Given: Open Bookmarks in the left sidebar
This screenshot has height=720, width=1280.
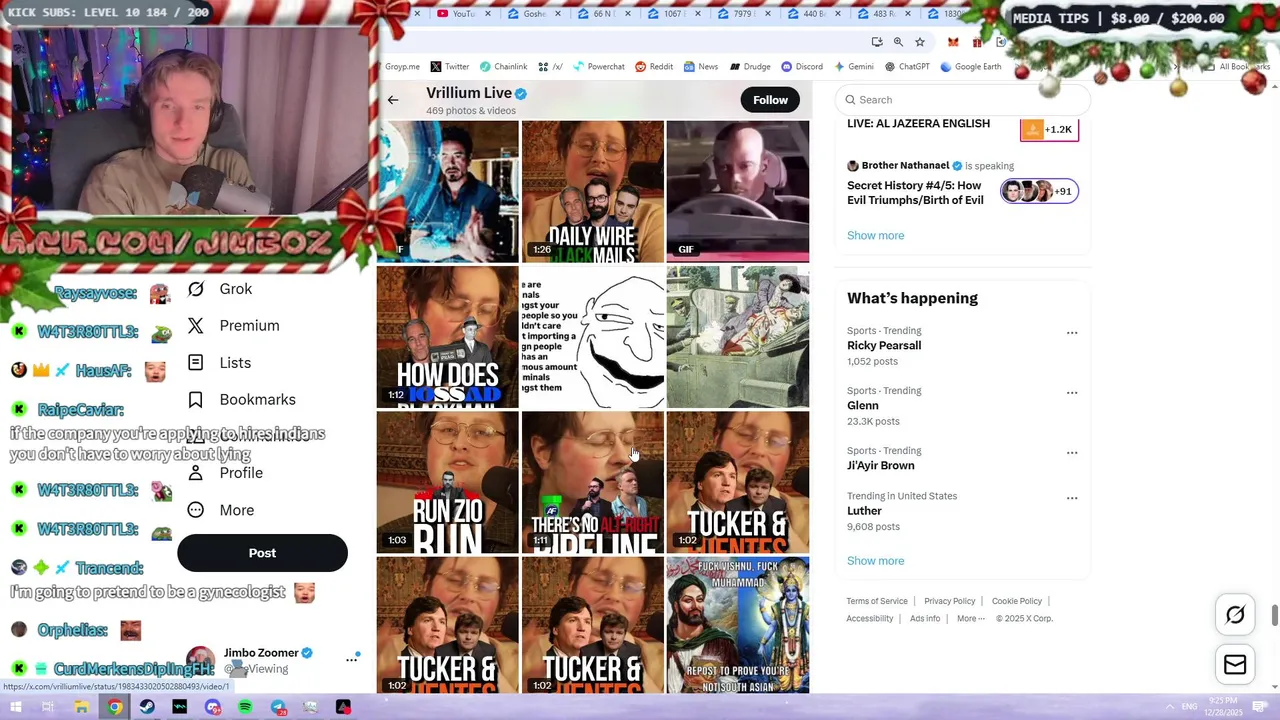Looking at the screenshot, I should (242, 400).
